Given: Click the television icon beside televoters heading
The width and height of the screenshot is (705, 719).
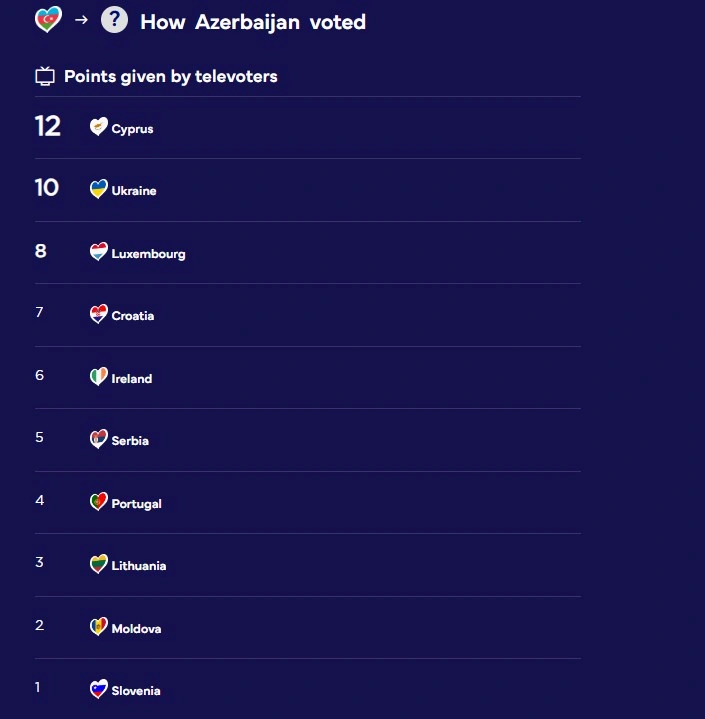Looking at the screenshot, I should [45, 76].
